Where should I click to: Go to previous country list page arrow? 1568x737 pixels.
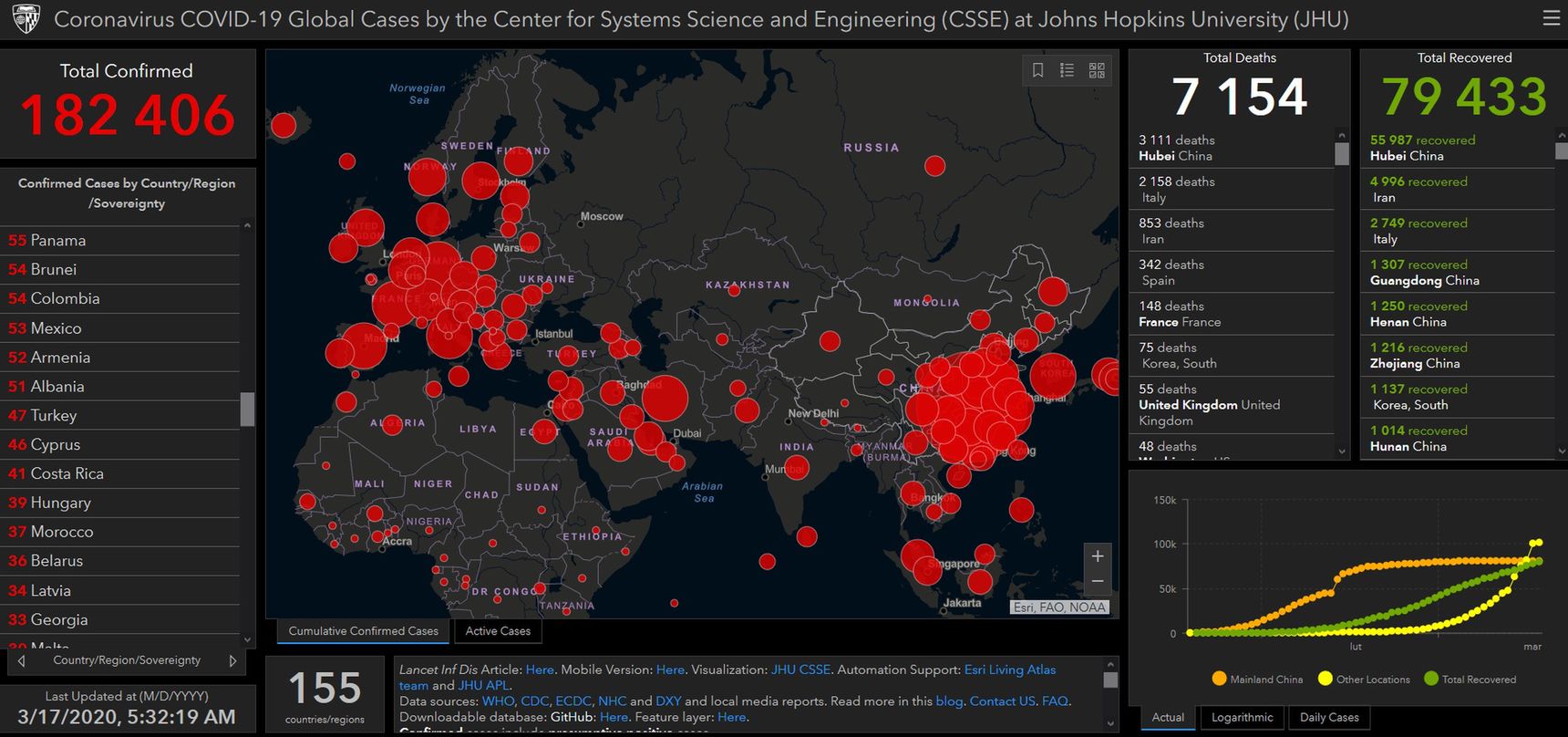tap(22, 660)
